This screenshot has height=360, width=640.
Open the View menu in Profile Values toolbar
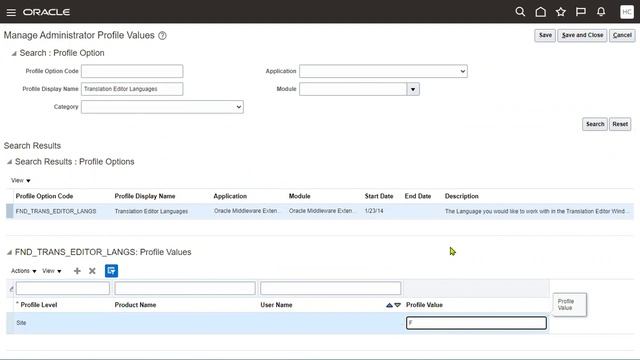tap(52, 271)
